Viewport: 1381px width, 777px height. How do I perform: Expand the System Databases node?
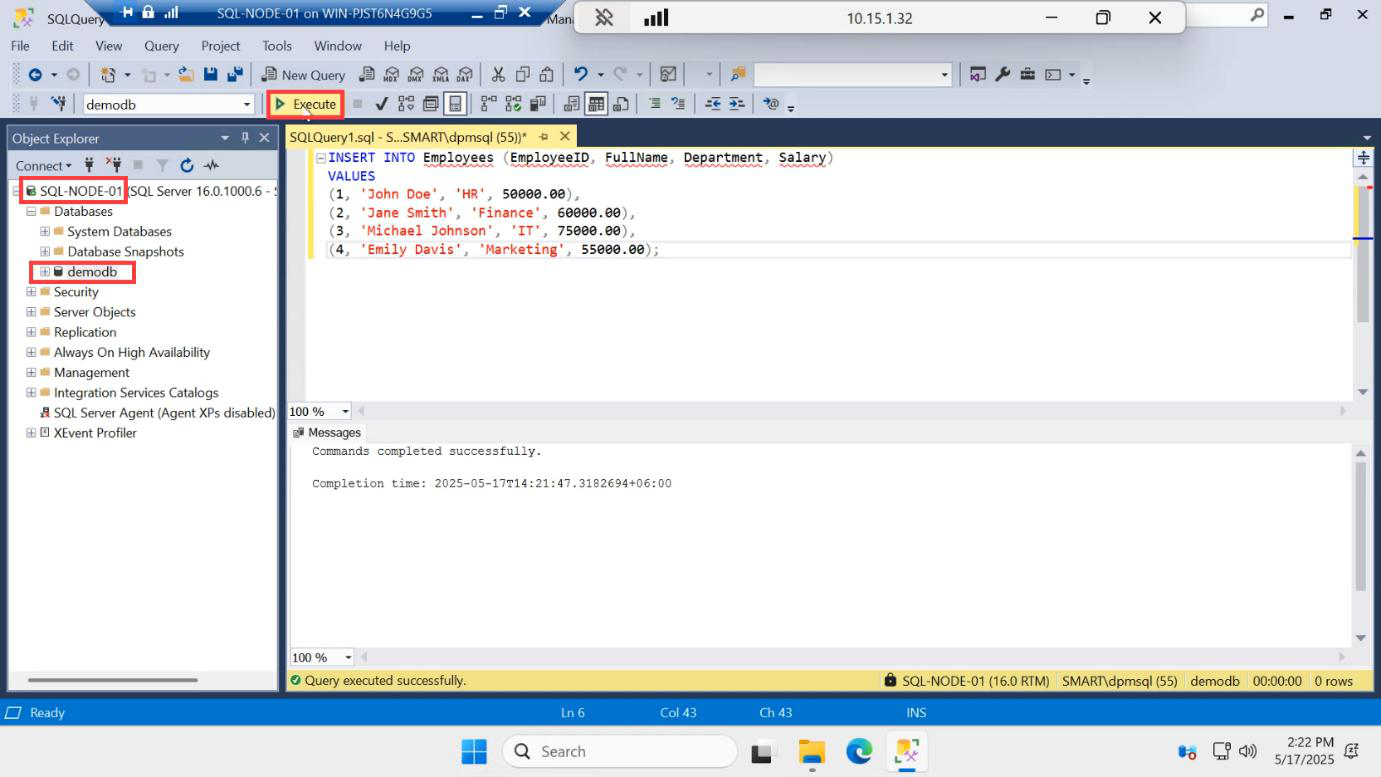pyautogui.click(x=45, y=231)
